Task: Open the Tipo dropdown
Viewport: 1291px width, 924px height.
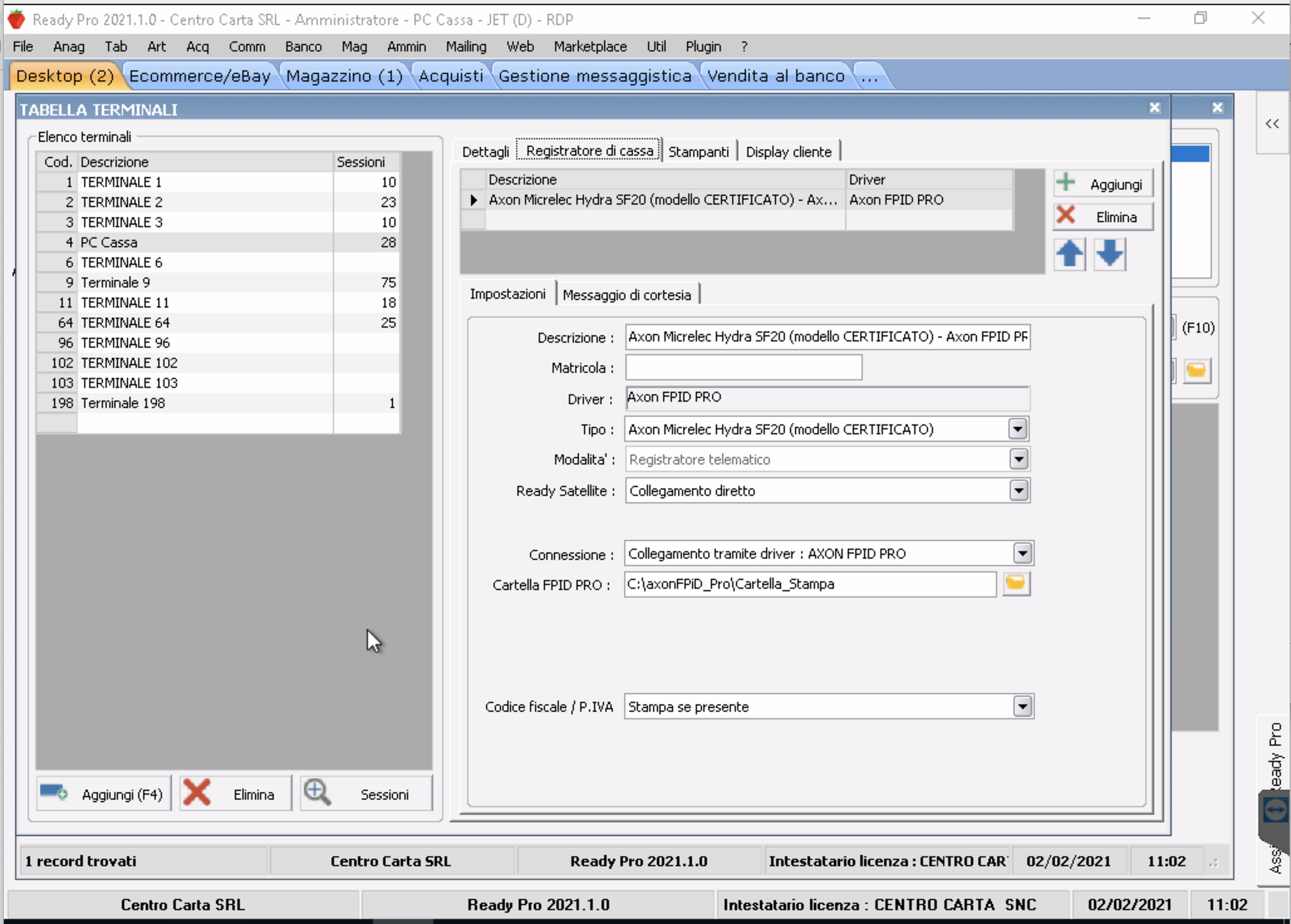Action: 1018,429
